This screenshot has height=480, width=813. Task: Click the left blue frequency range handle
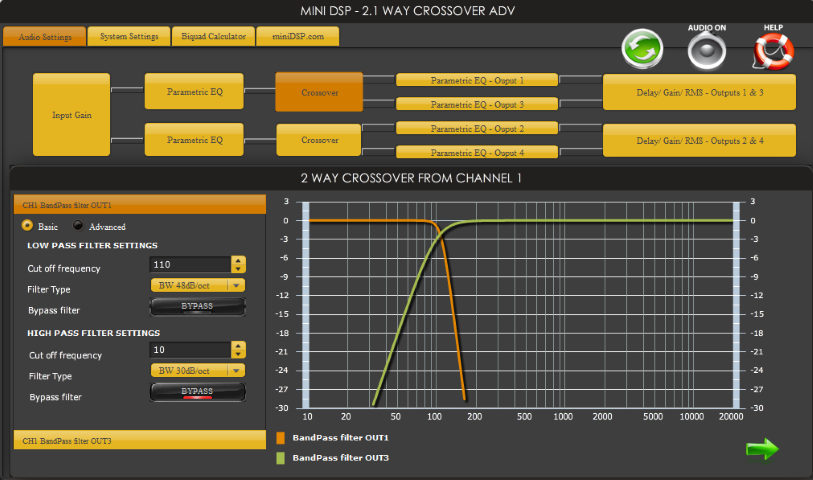305,305
